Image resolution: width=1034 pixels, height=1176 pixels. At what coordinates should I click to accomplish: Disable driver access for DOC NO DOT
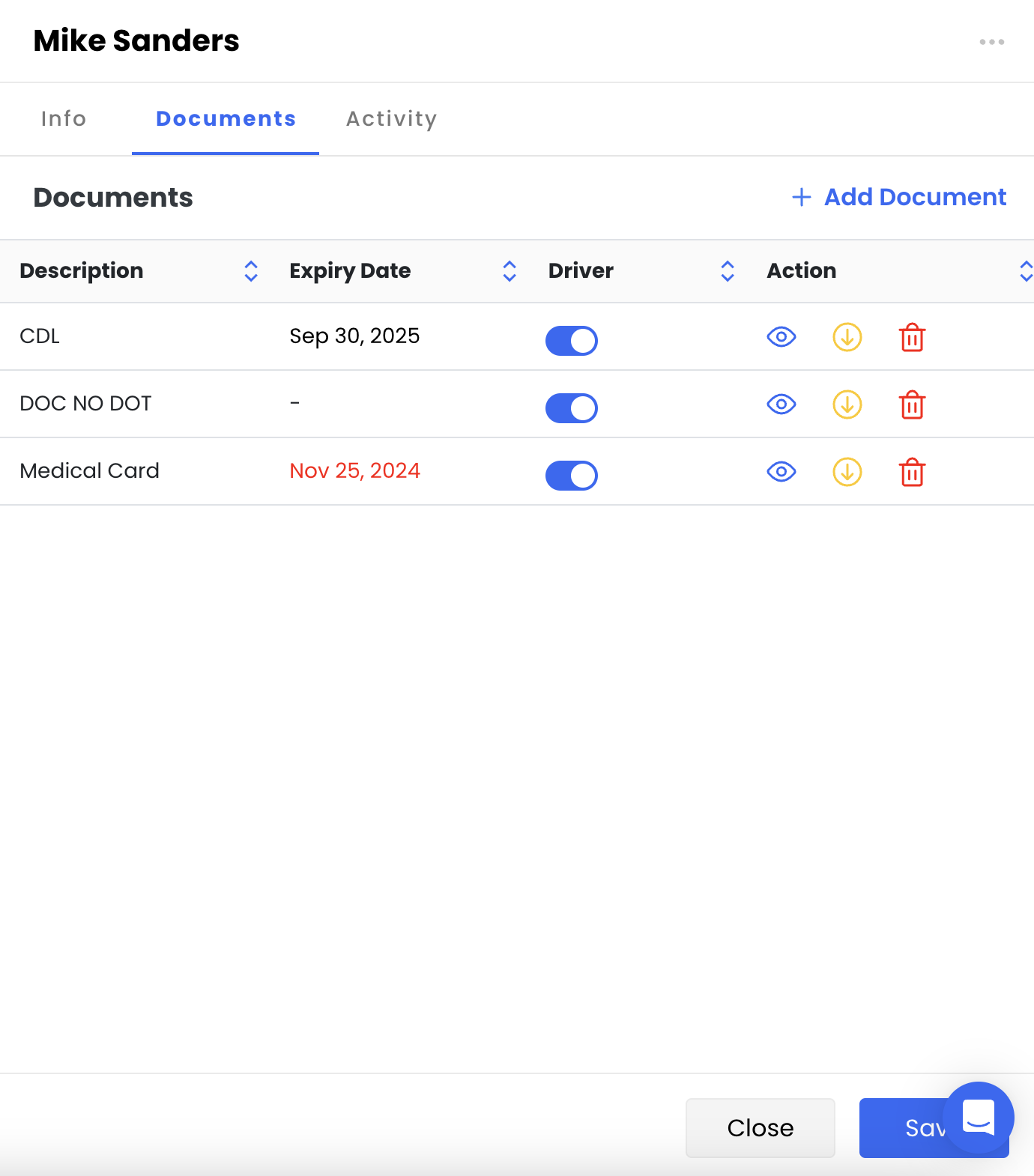pyautogui.click(x=571, y=408)
